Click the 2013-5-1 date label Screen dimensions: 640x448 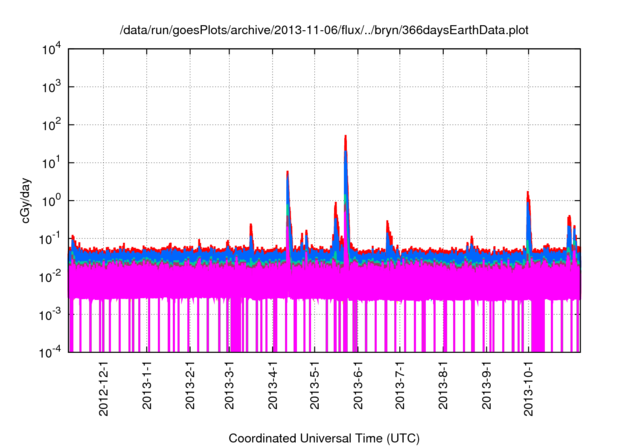pyautogui.click(x=315, y=385)
